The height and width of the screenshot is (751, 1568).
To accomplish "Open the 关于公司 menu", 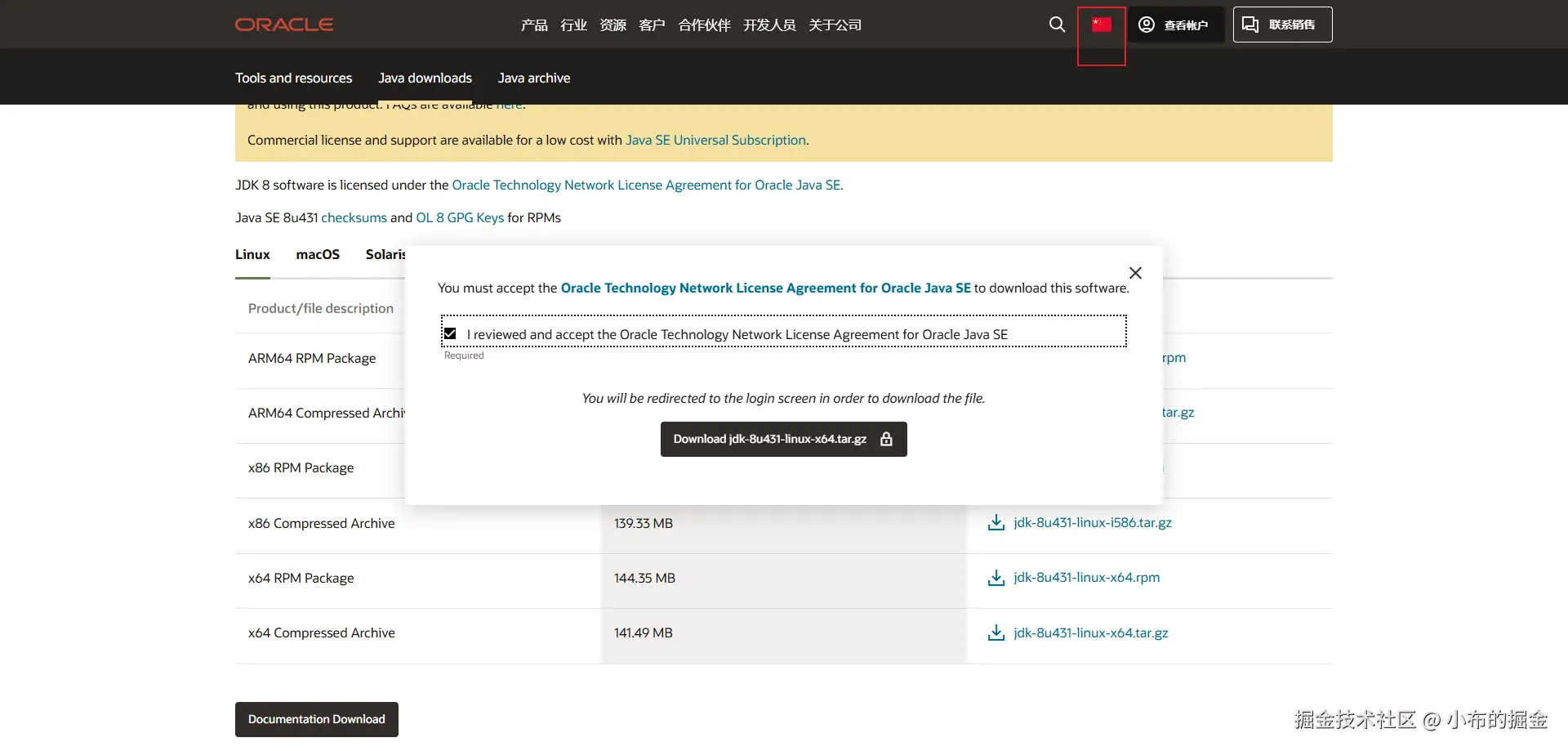I will click(x=835, y=25).
